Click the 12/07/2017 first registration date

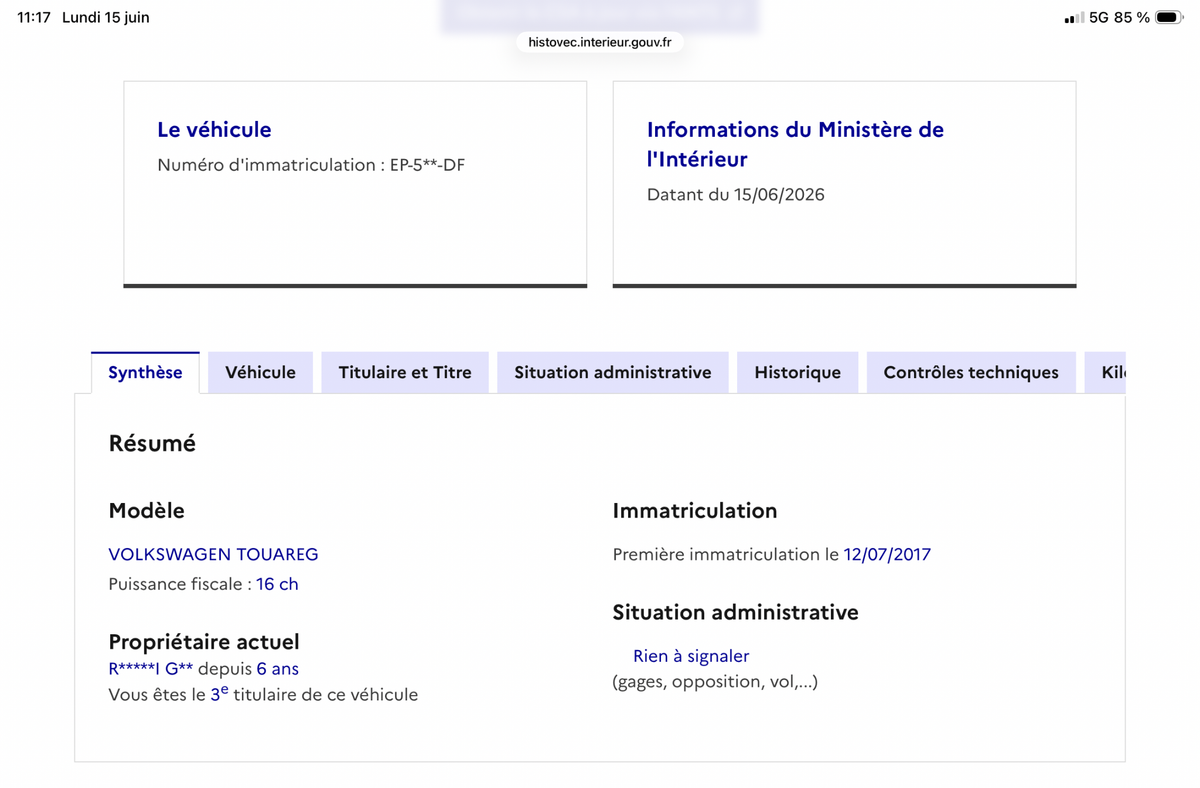tap(887, 554)
